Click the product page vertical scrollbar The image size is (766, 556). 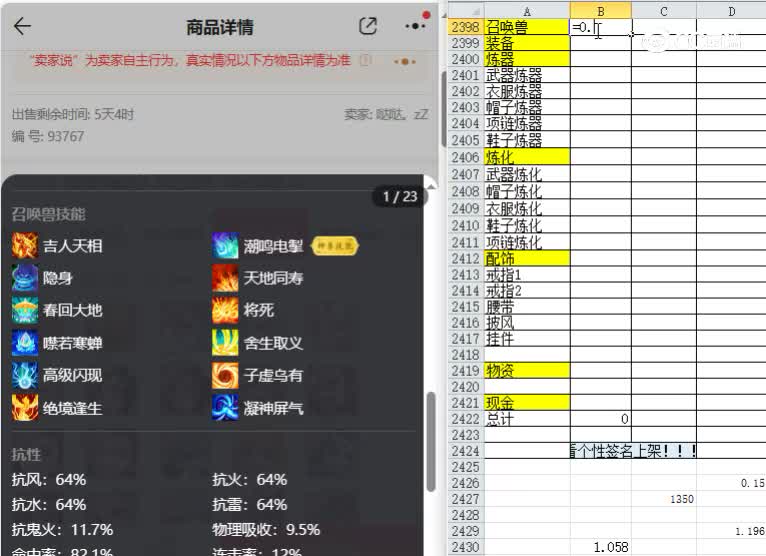click(x=444, y=108)
